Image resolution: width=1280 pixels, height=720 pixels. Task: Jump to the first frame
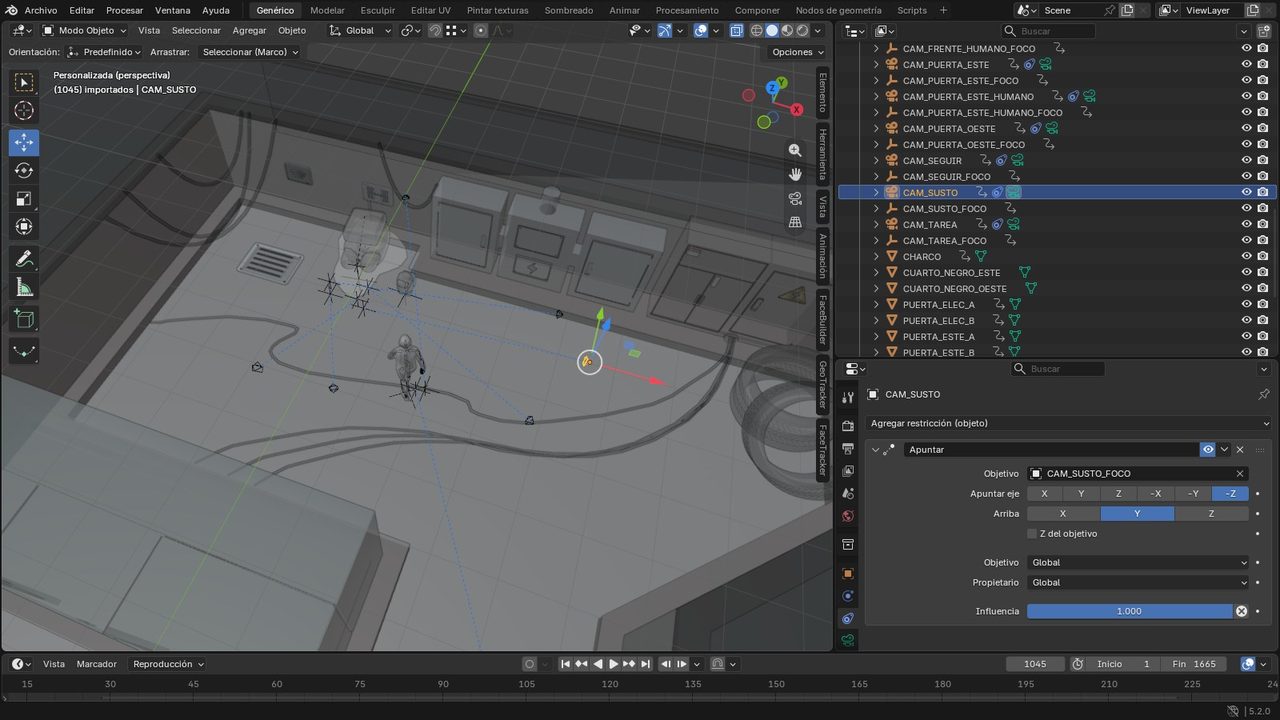(x=565, y=664)
